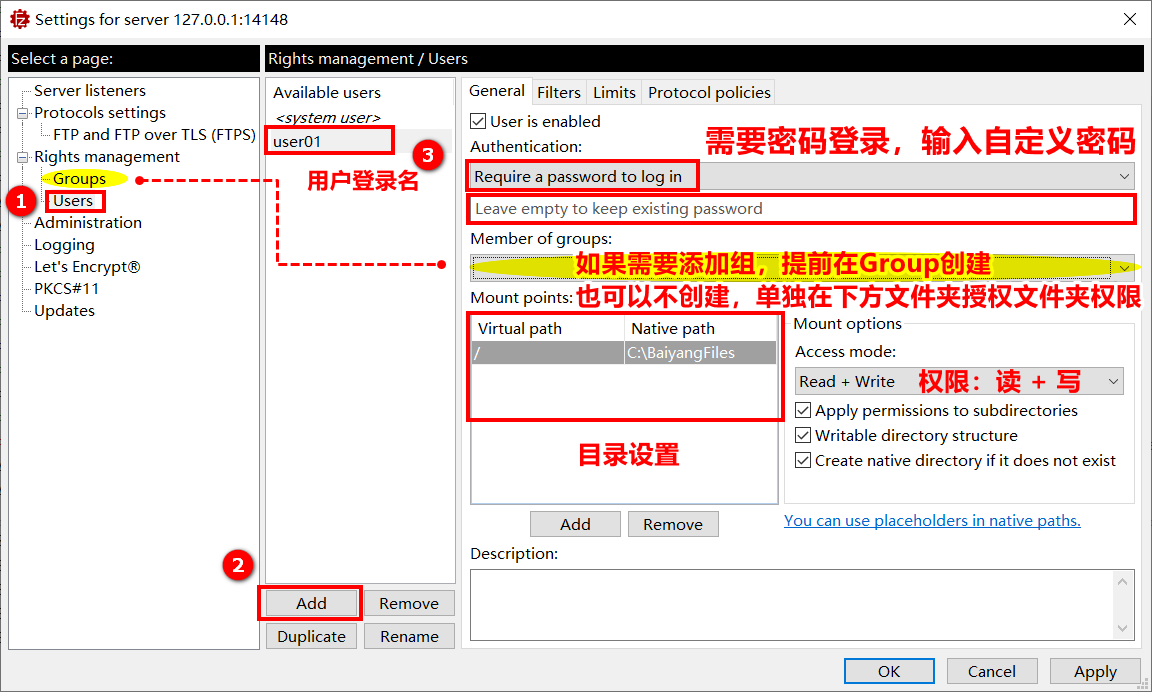Image resolution: width=1152 pixels, height=692 pixels.
Task: Click the Virtual path column header
Action: pyautogui.click(x=548, y=328)
